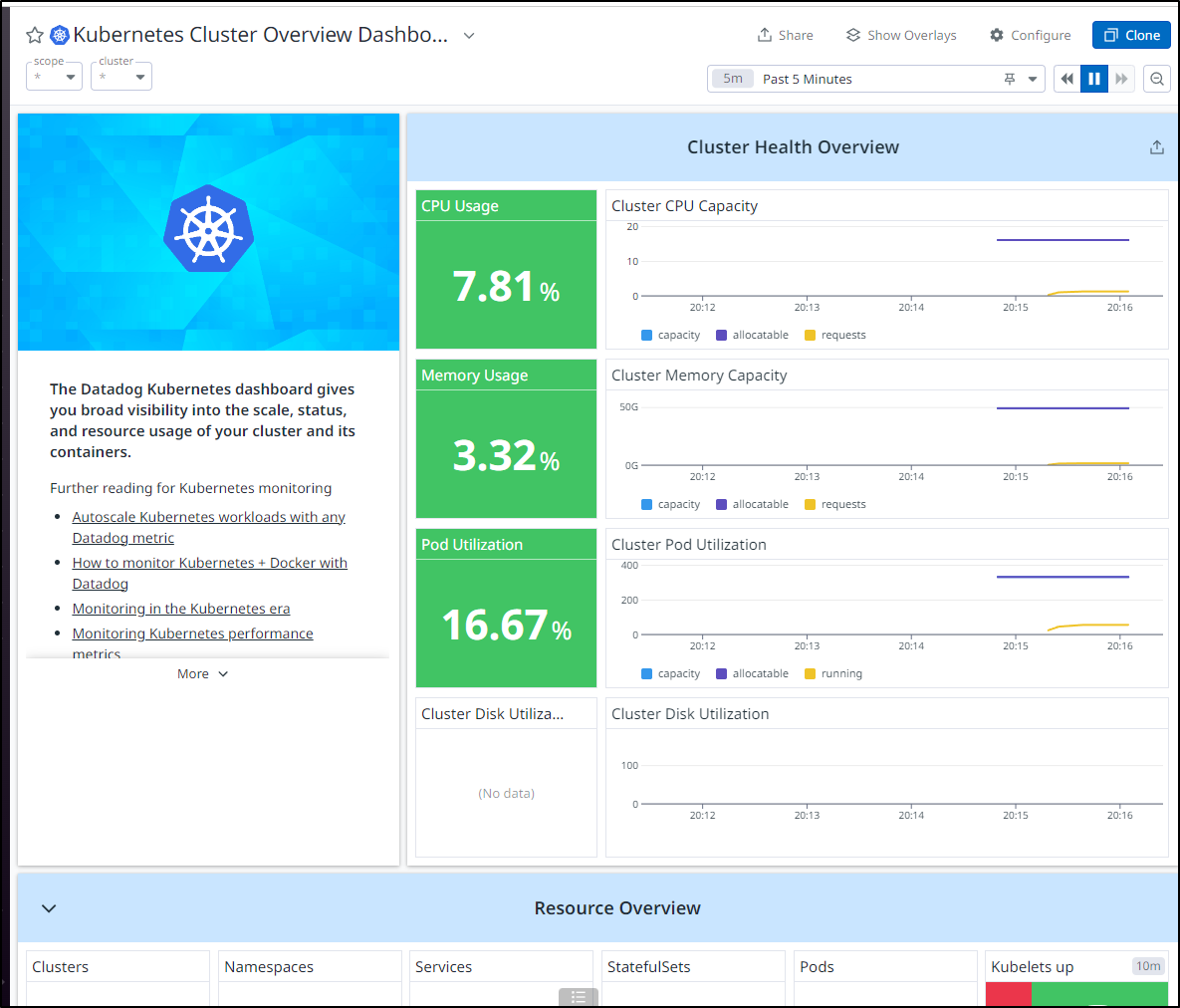Open How to monitor Kubernetes + Docker link
Image resolution: width=1180 pixels, height=1008 pixels.
point(210,574)
